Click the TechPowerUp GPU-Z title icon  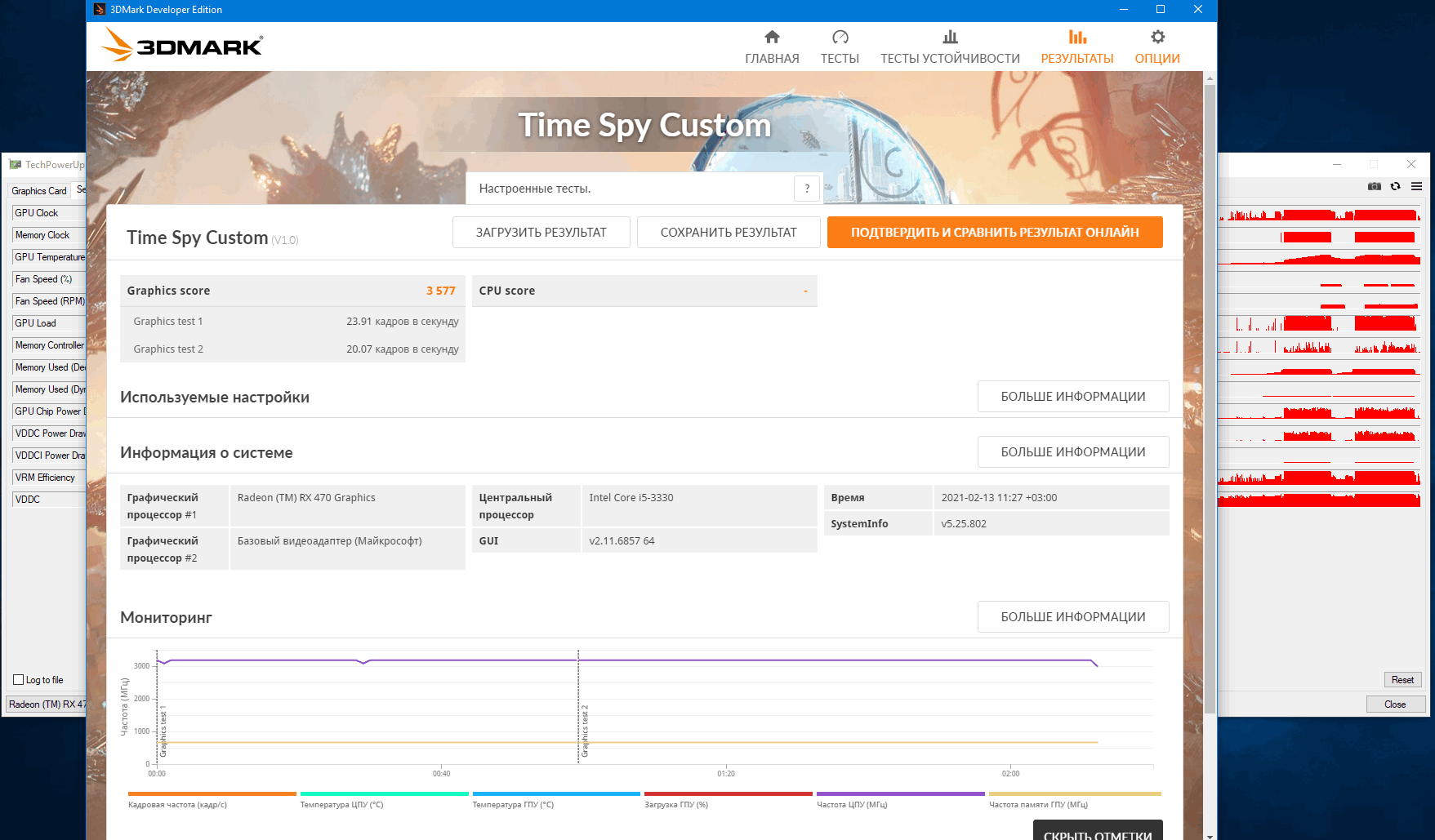(15, 165)
